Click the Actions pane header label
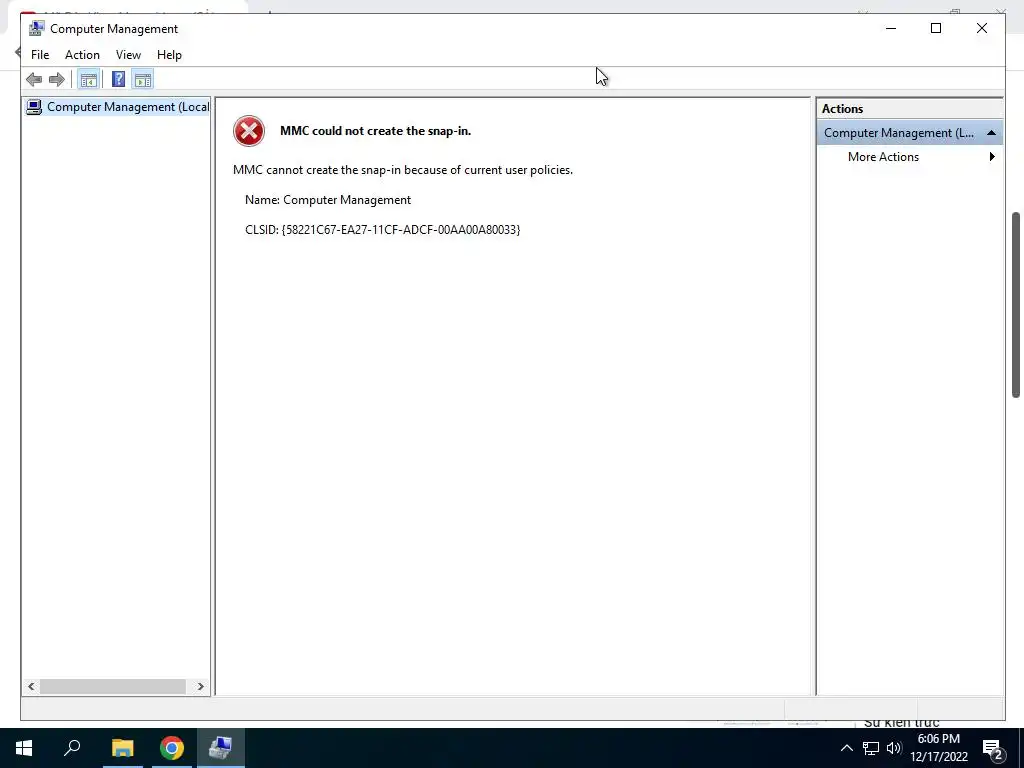1024x768 pixels. [x=842, y=109]
